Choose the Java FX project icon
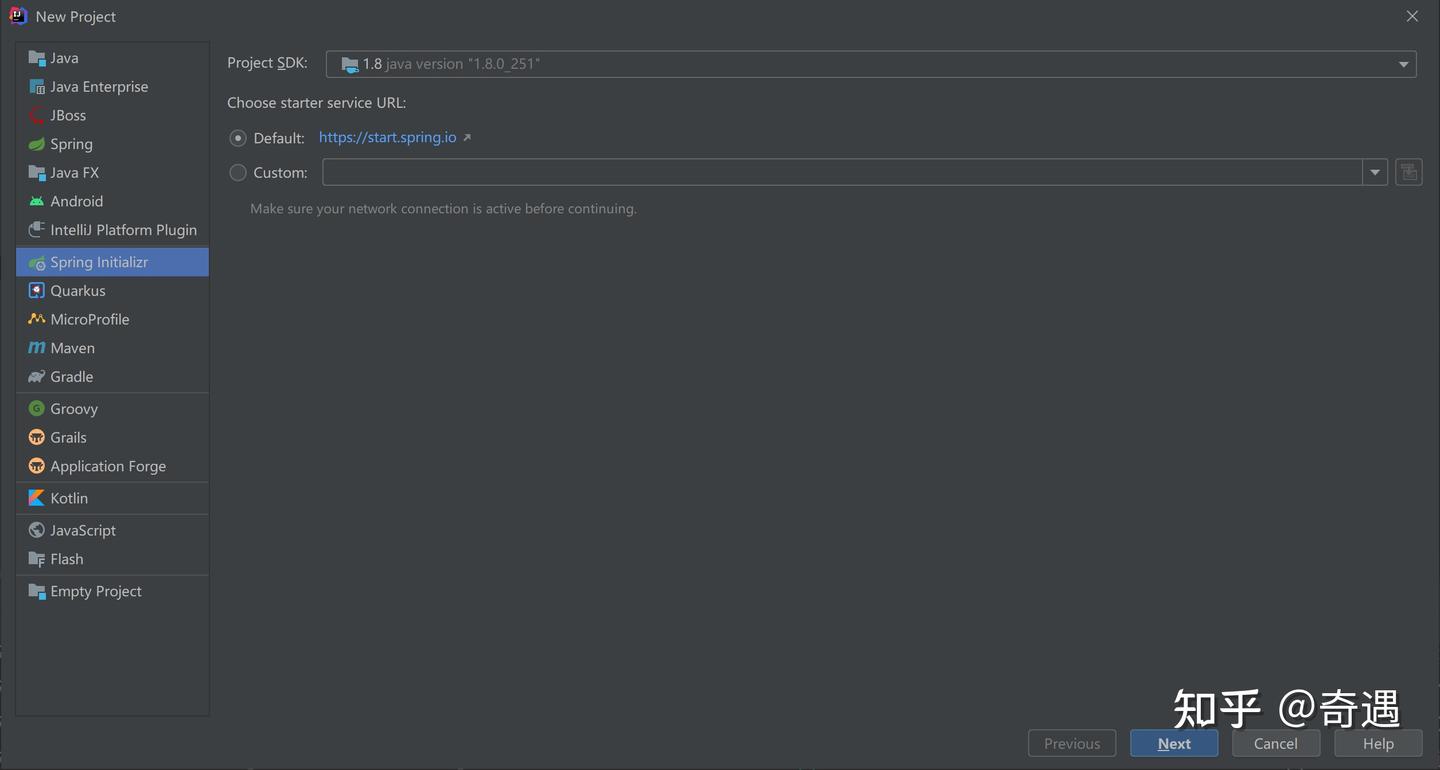Viewport: 1440px width, 770px height. pos(35,172)
